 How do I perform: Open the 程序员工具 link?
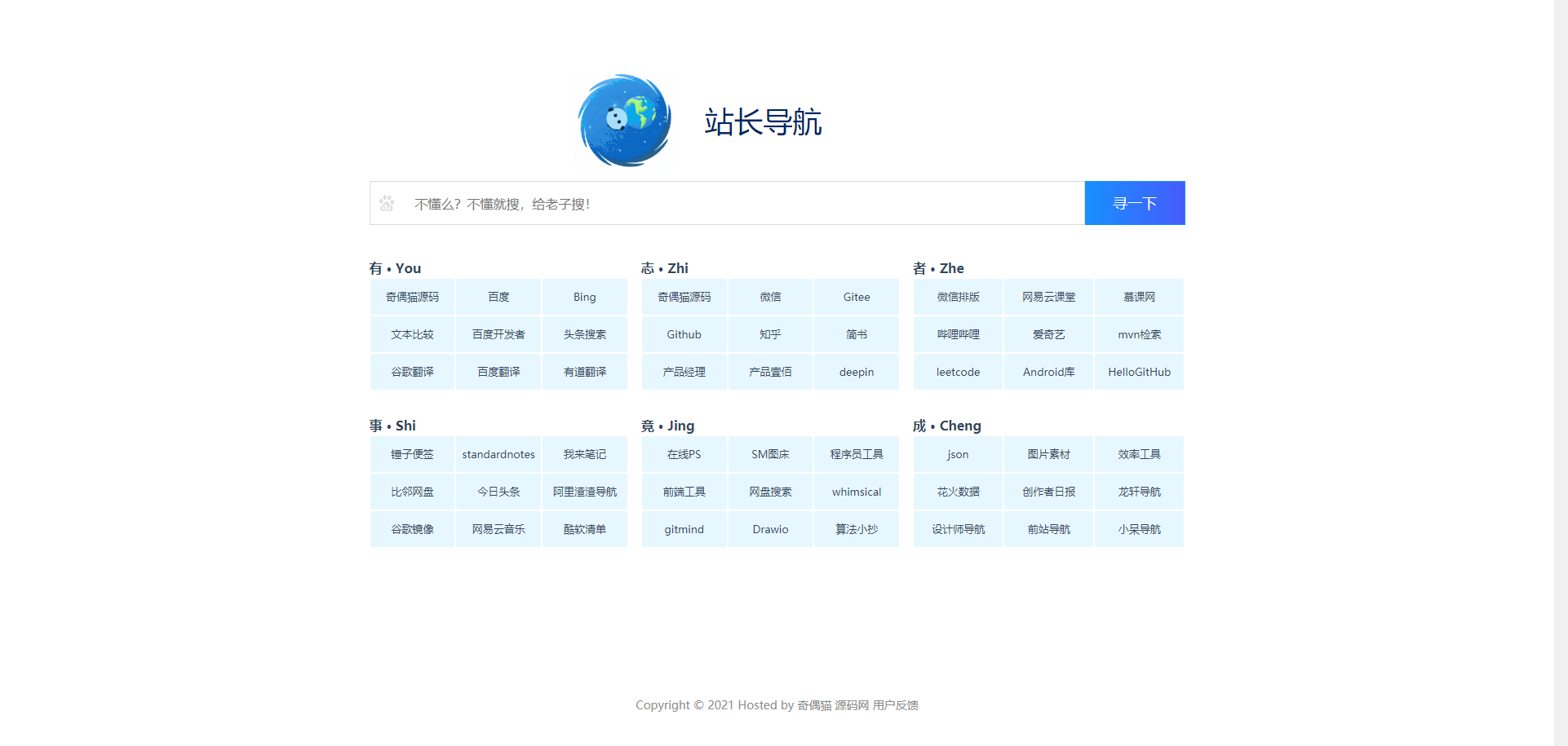pyautogui.click(x=857, y=454)
